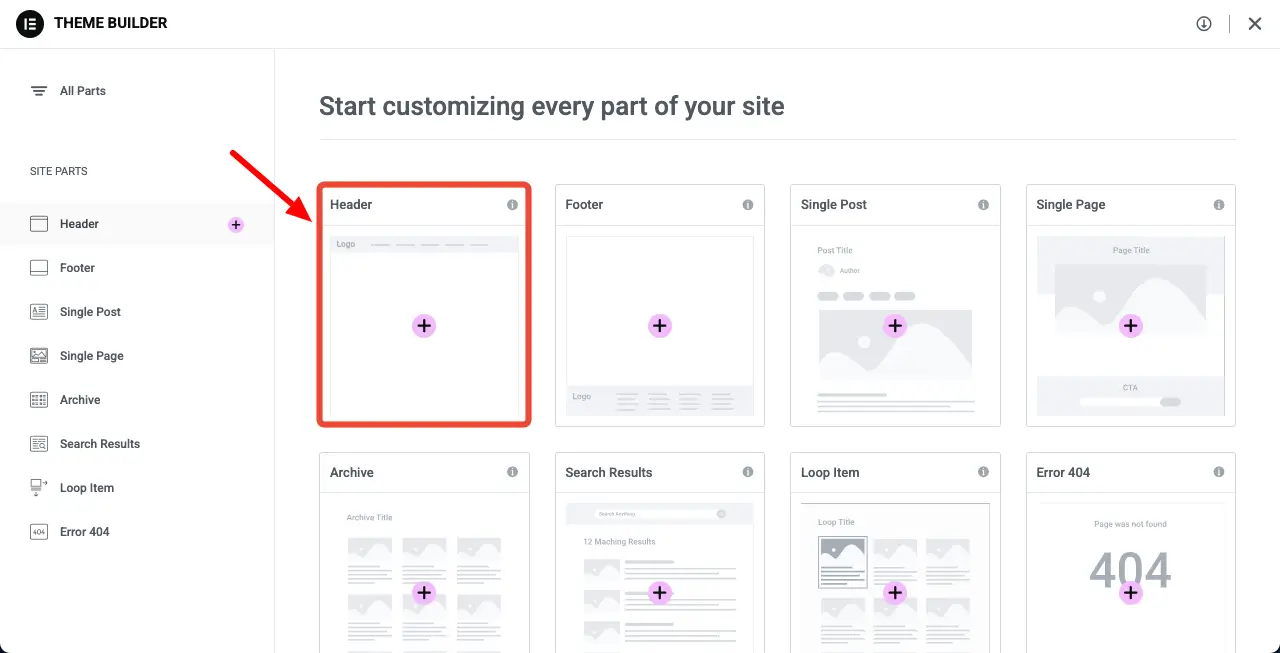Select Footer in Site Parts sidebar
Viewport: 1280px width, 653px height.
tap(77, 268)
